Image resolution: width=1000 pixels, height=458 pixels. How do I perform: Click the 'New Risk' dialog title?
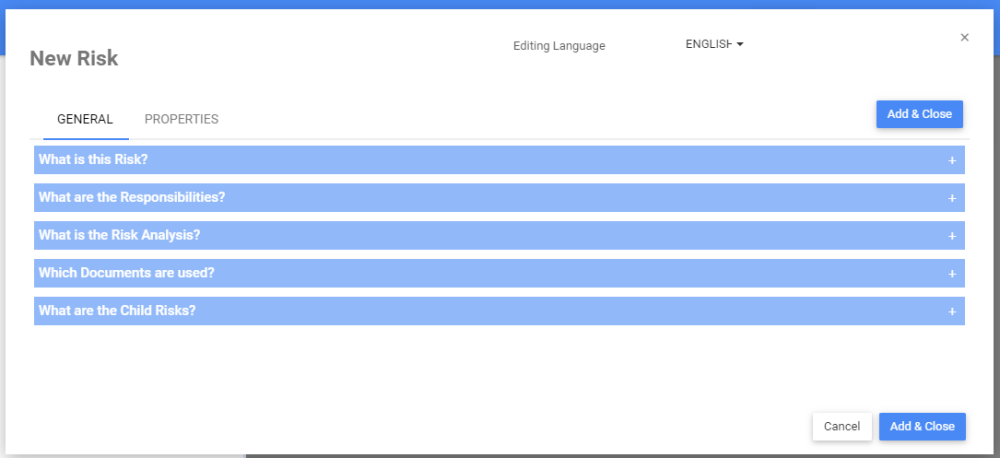[74, 58]
